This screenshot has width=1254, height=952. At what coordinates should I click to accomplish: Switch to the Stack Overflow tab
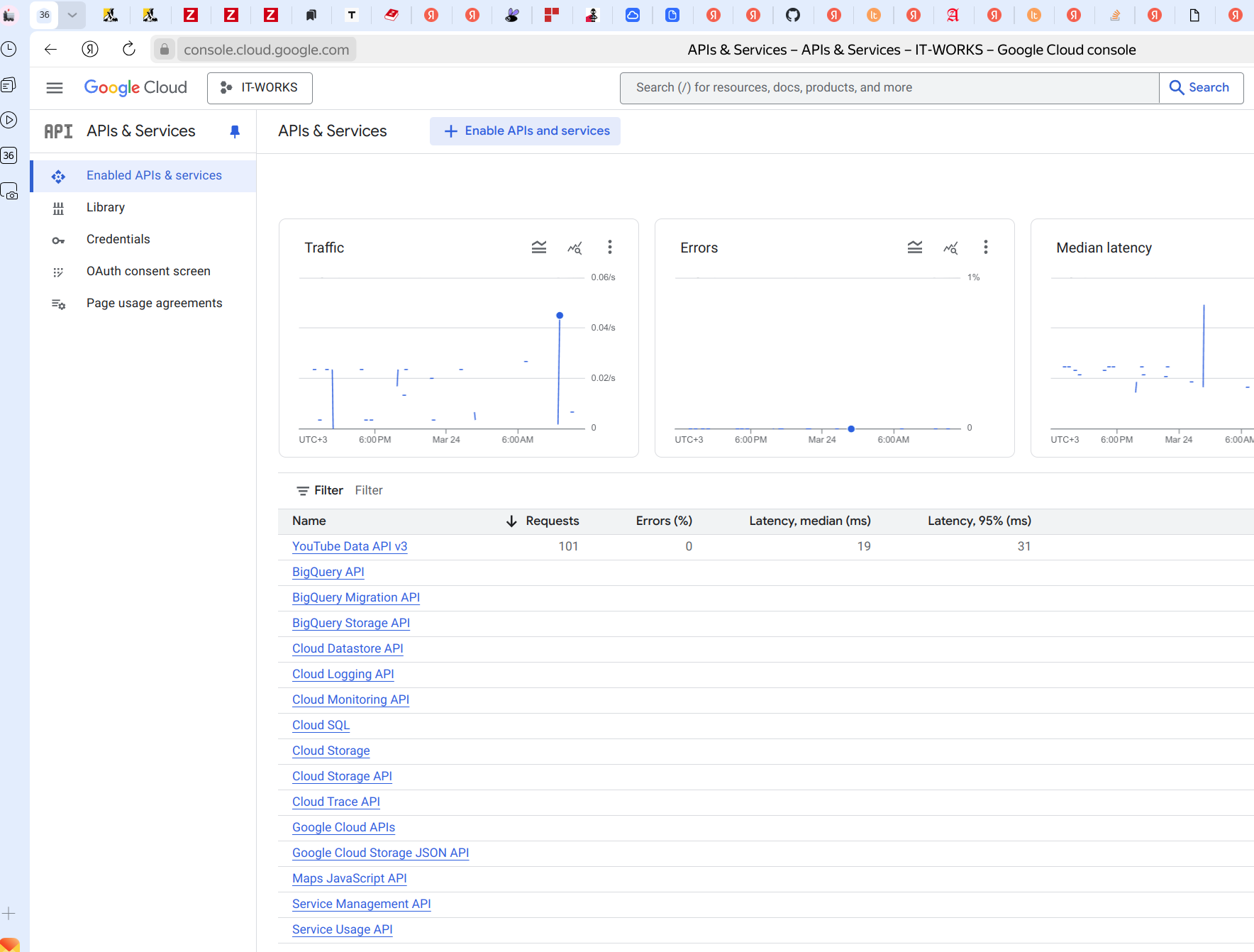[1115, 15]
